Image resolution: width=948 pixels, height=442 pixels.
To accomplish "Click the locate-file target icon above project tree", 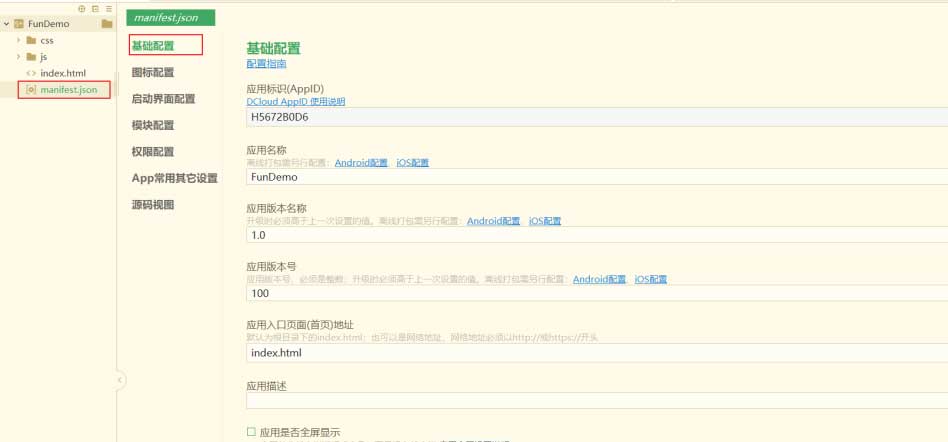I will [x=82, y=9].
